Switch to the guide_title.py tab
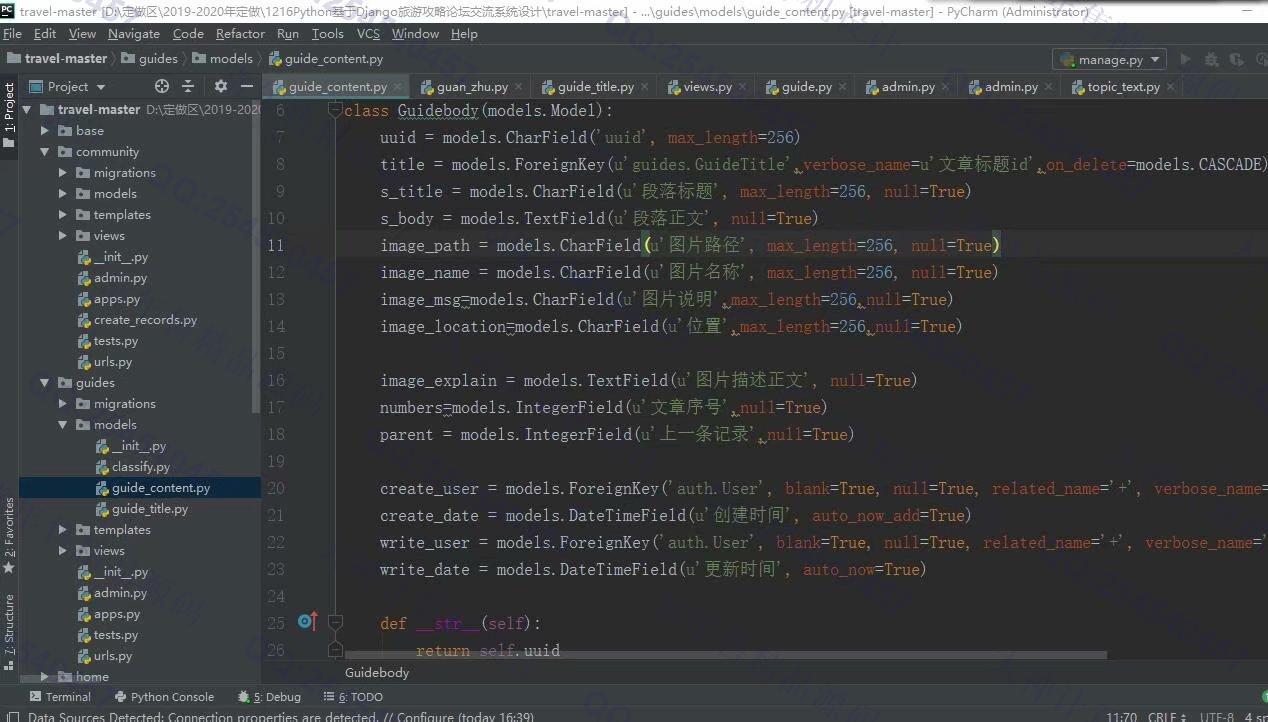 [596, 87]
